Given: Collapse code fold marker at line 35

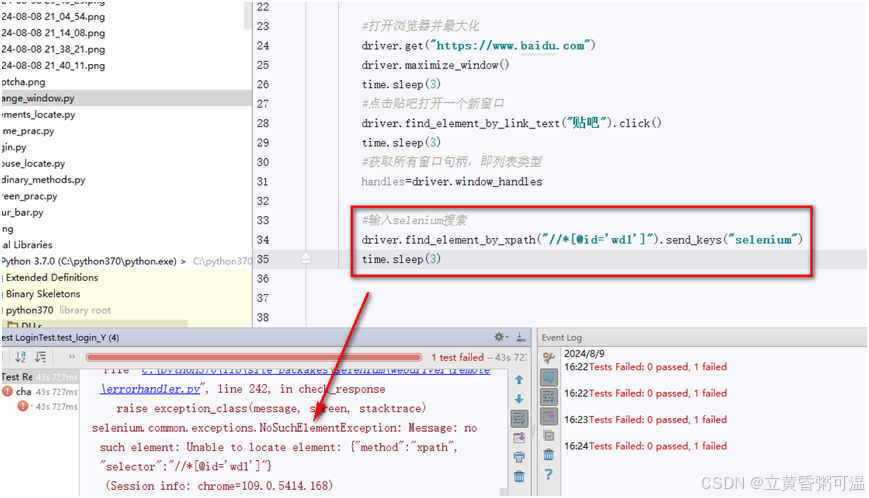Looking at the screenshot, I should click(x=306, y=259).
